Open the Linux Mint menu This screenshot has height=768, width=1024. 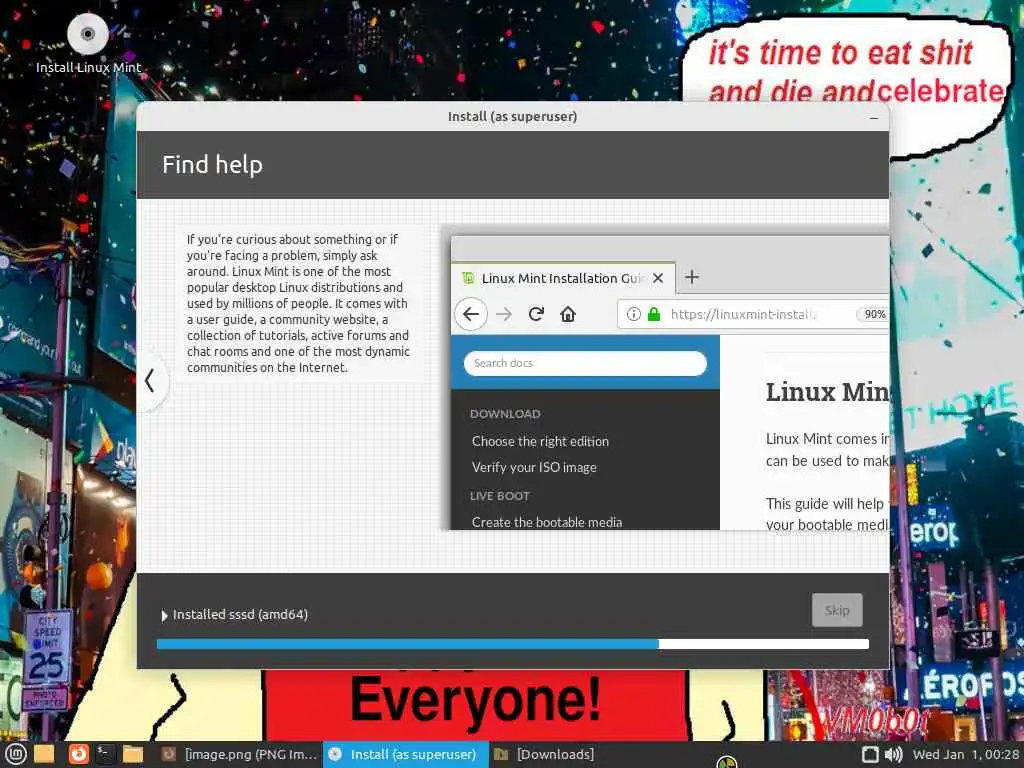point(14,754)
